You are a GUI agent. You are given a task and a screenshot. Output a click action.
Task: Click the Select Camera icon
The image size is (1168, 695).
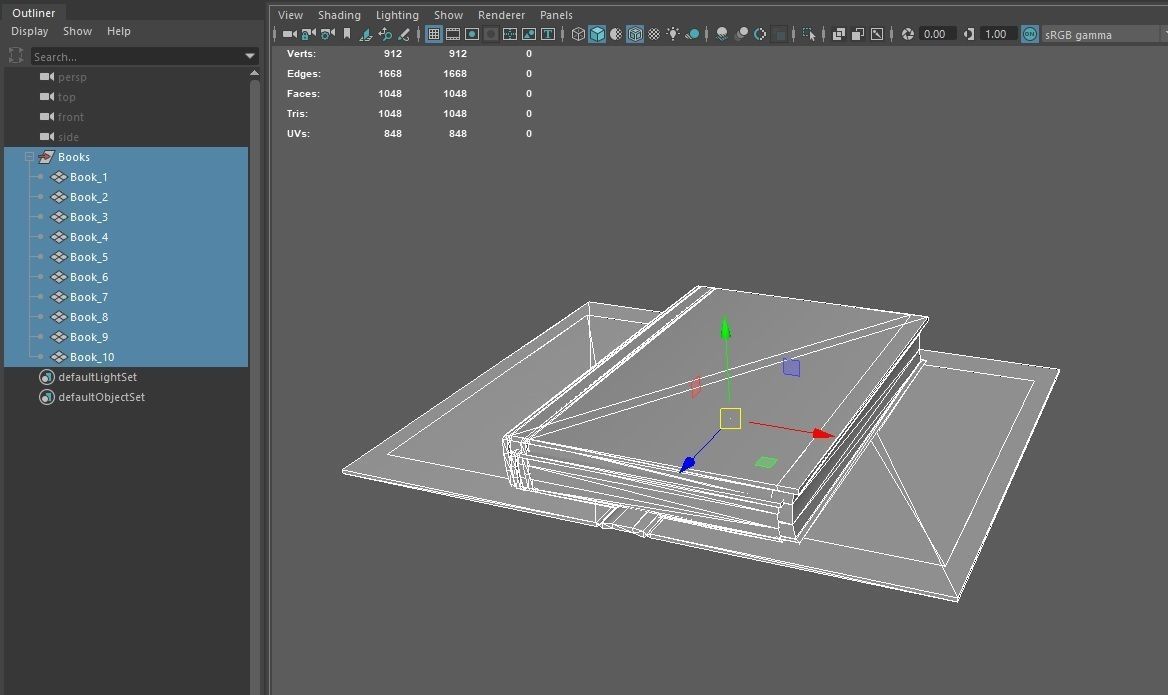coord(290,34)
